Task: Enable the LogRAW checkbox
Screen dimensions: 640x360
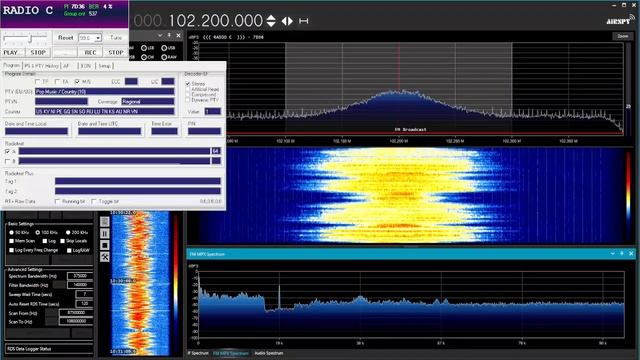Action: pyautogui.click(x=69, y=250)
